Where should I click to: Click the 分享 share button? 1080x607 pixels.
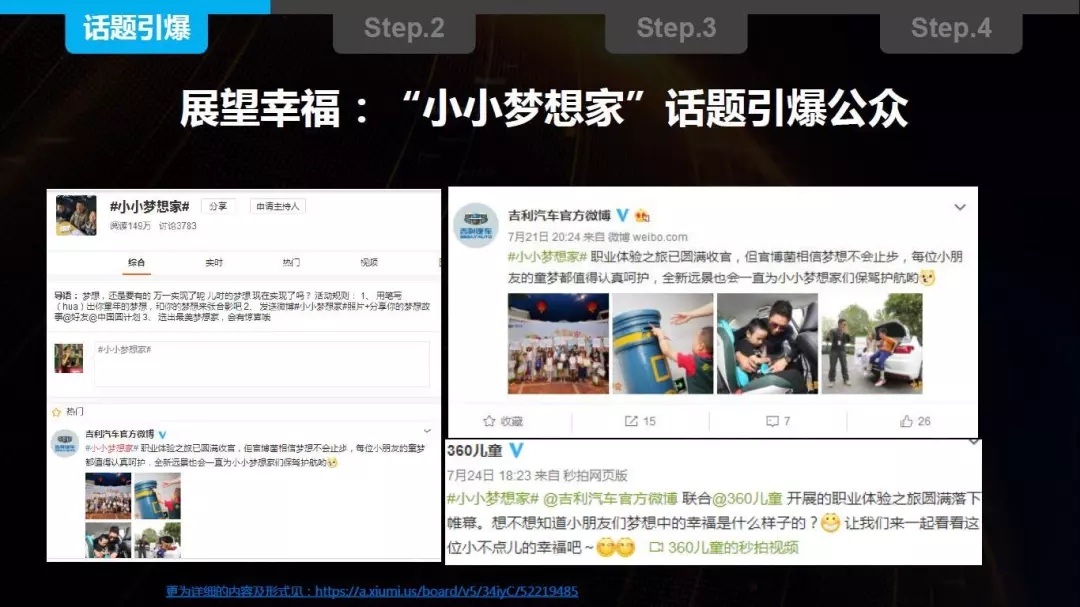pyautogui.click(x=217, y=206)
